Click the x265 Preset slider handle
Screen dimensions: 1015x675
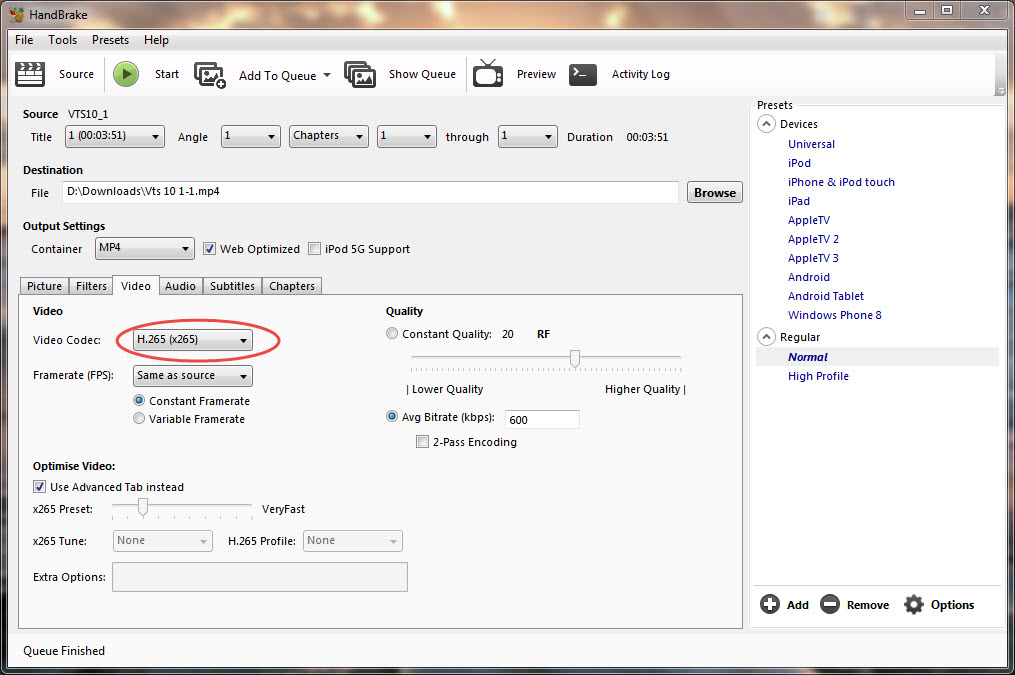click(x=143, y=507)
